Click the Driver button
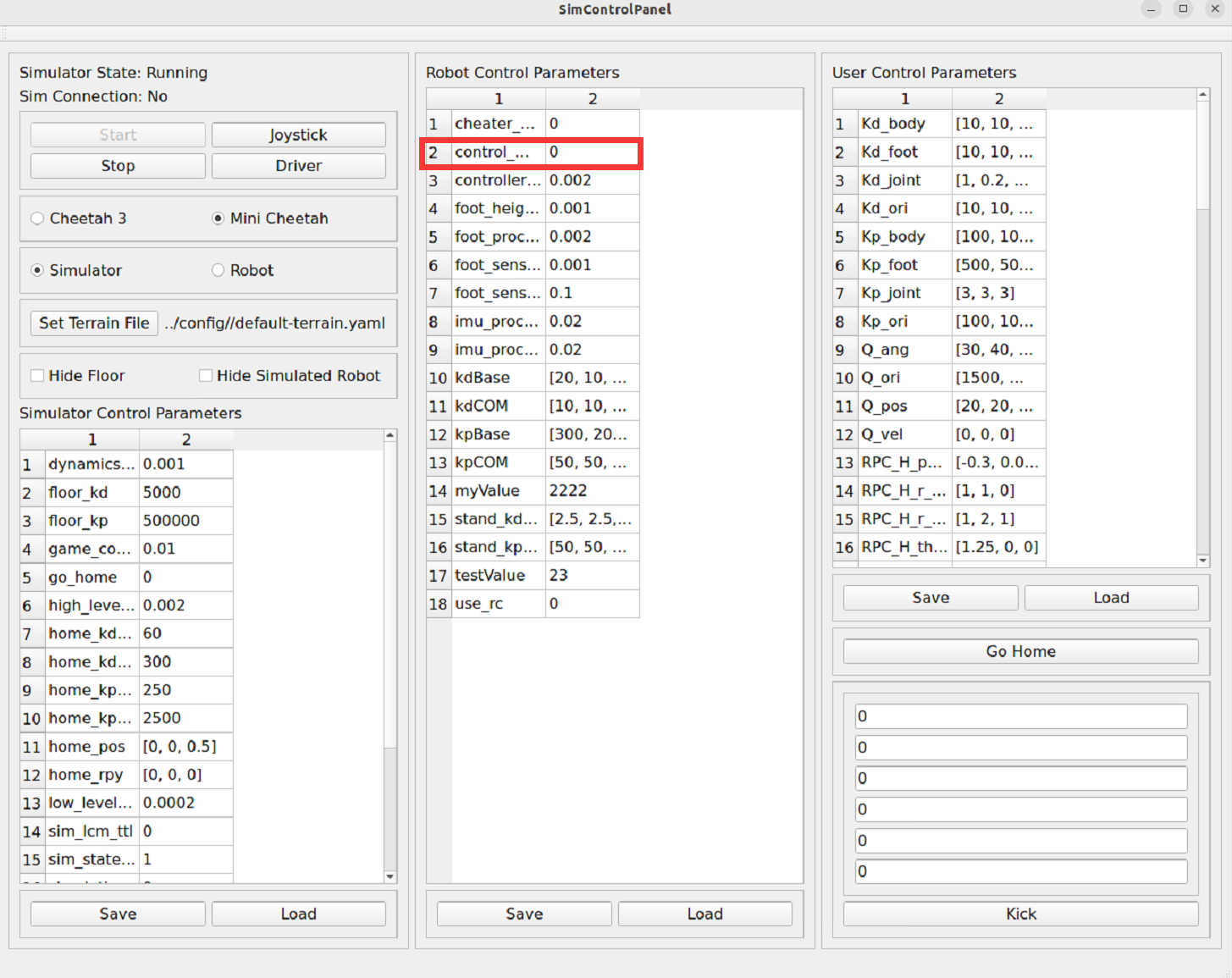This screenshot has height=978, width=1232. coord(298,166)
